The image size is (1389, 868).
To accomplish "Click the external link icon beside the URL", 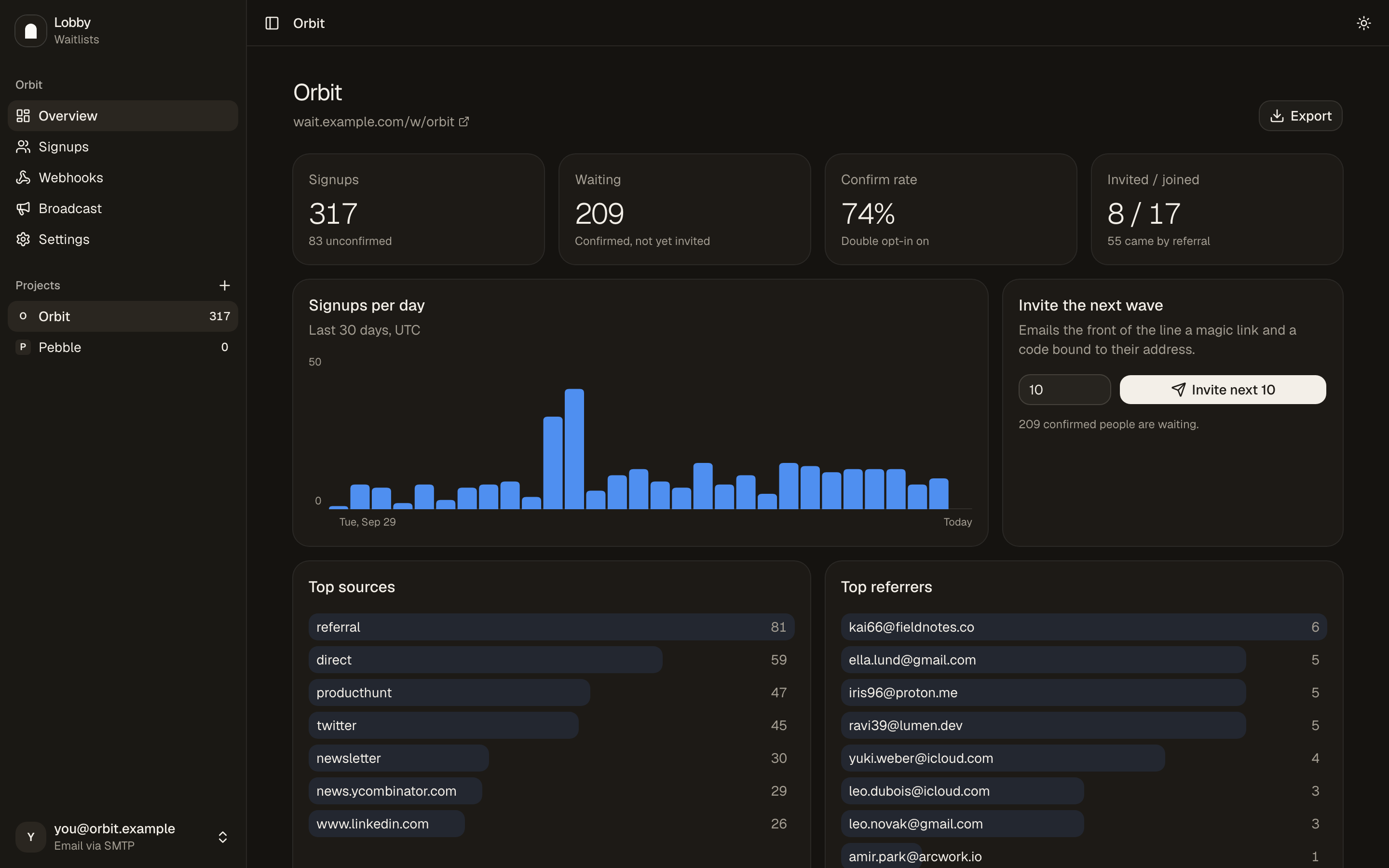I will click(464, 122).
